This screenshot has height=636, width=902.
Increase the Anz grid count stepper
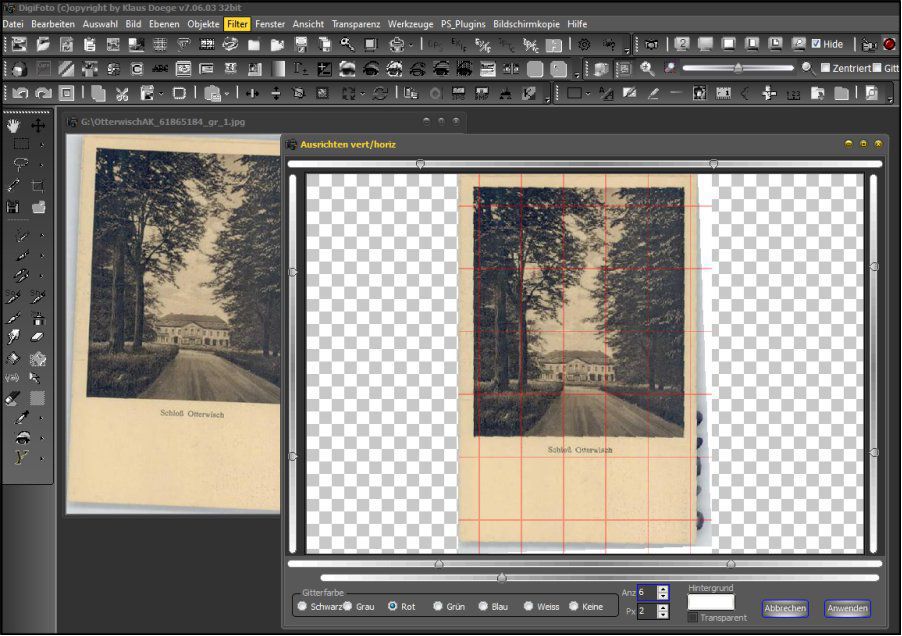point(662,589)
